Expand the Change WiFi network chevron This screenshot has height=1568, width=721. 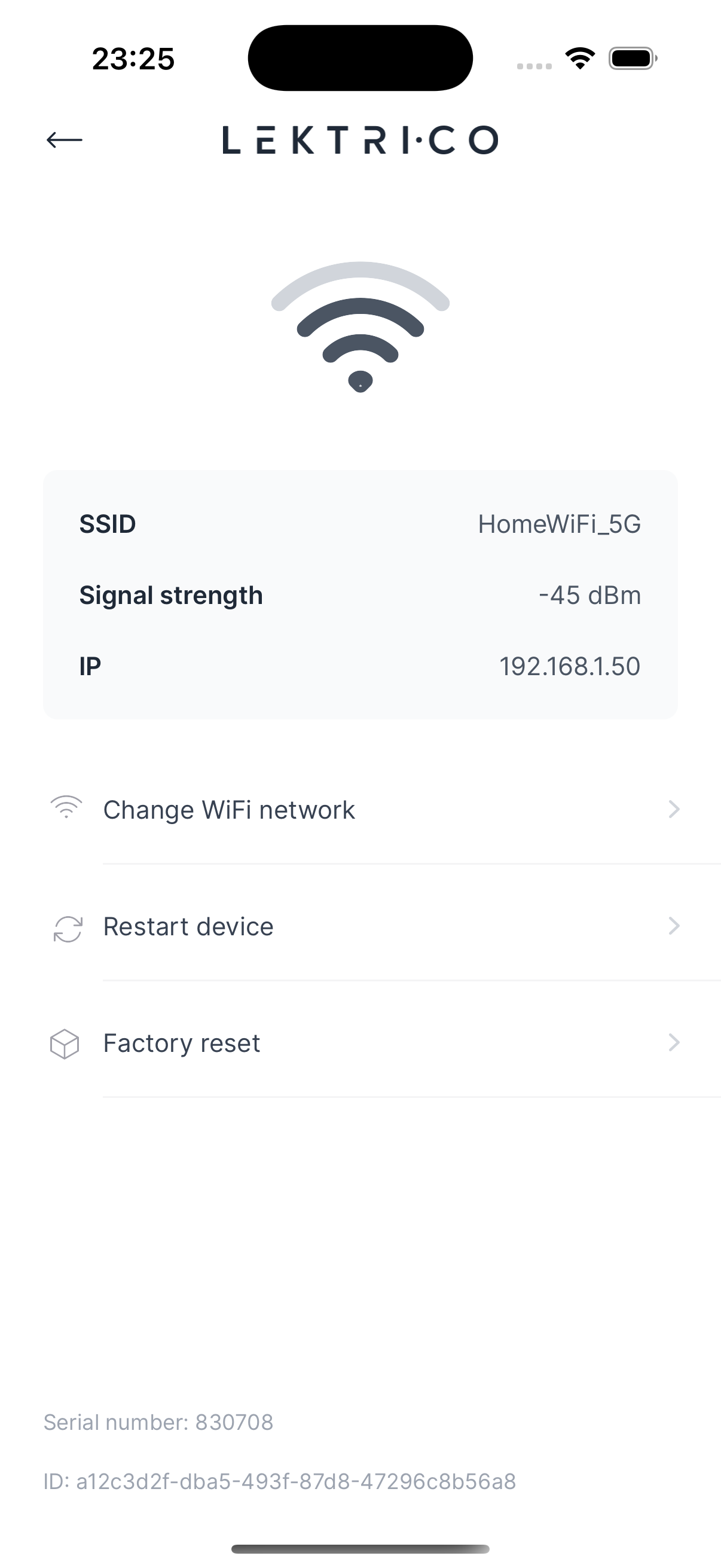pos(674,809)
